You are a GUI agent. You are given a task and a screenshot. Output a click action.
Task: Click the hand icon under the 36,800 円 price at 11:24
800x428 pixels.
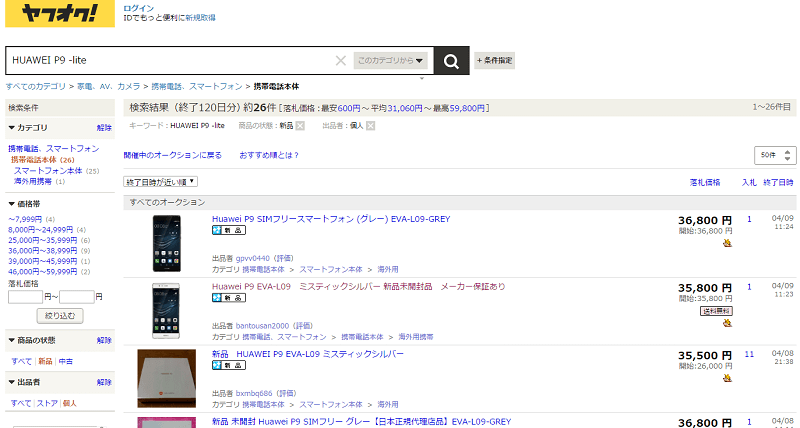tap(727, 243)
